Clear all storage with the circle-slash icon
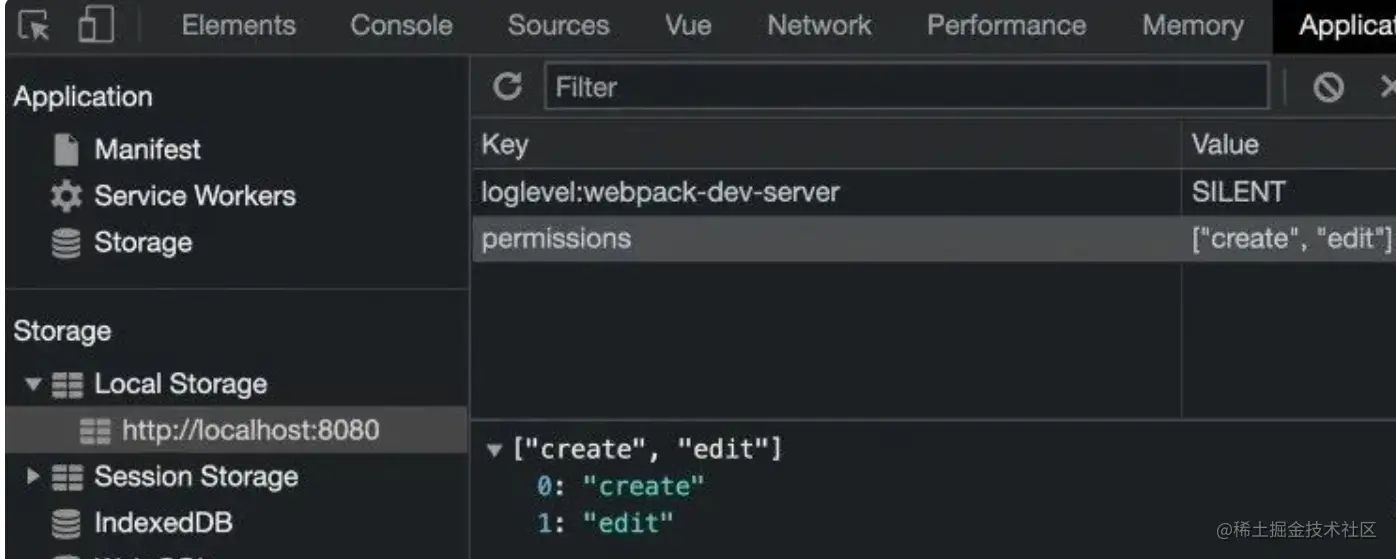Image resolution: width=1396 pixels, height=559 pixels. click(1328, 88)
